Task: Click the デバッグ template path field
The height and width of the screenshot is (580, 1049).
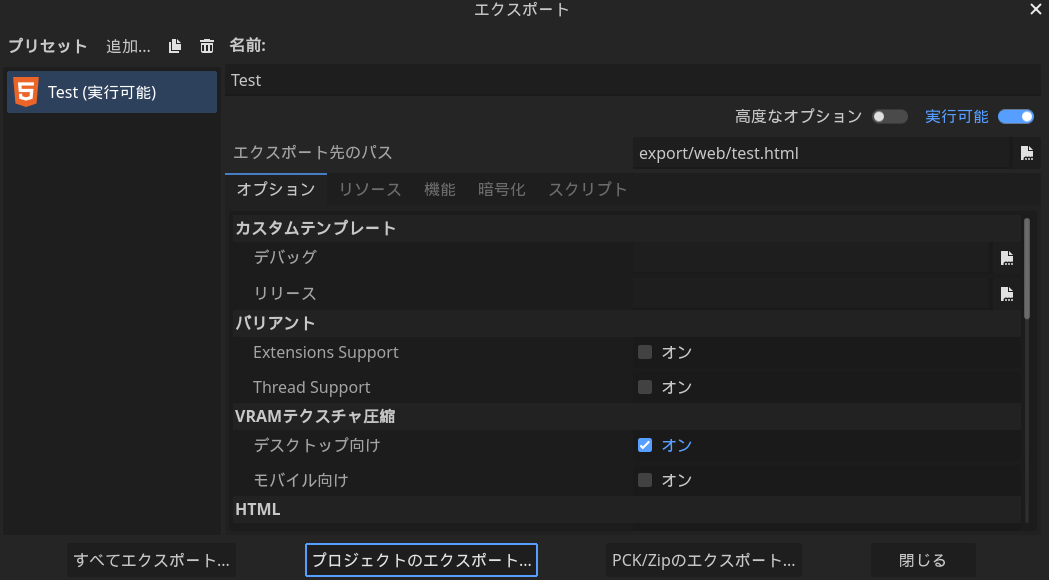Action: pos(811,258)
